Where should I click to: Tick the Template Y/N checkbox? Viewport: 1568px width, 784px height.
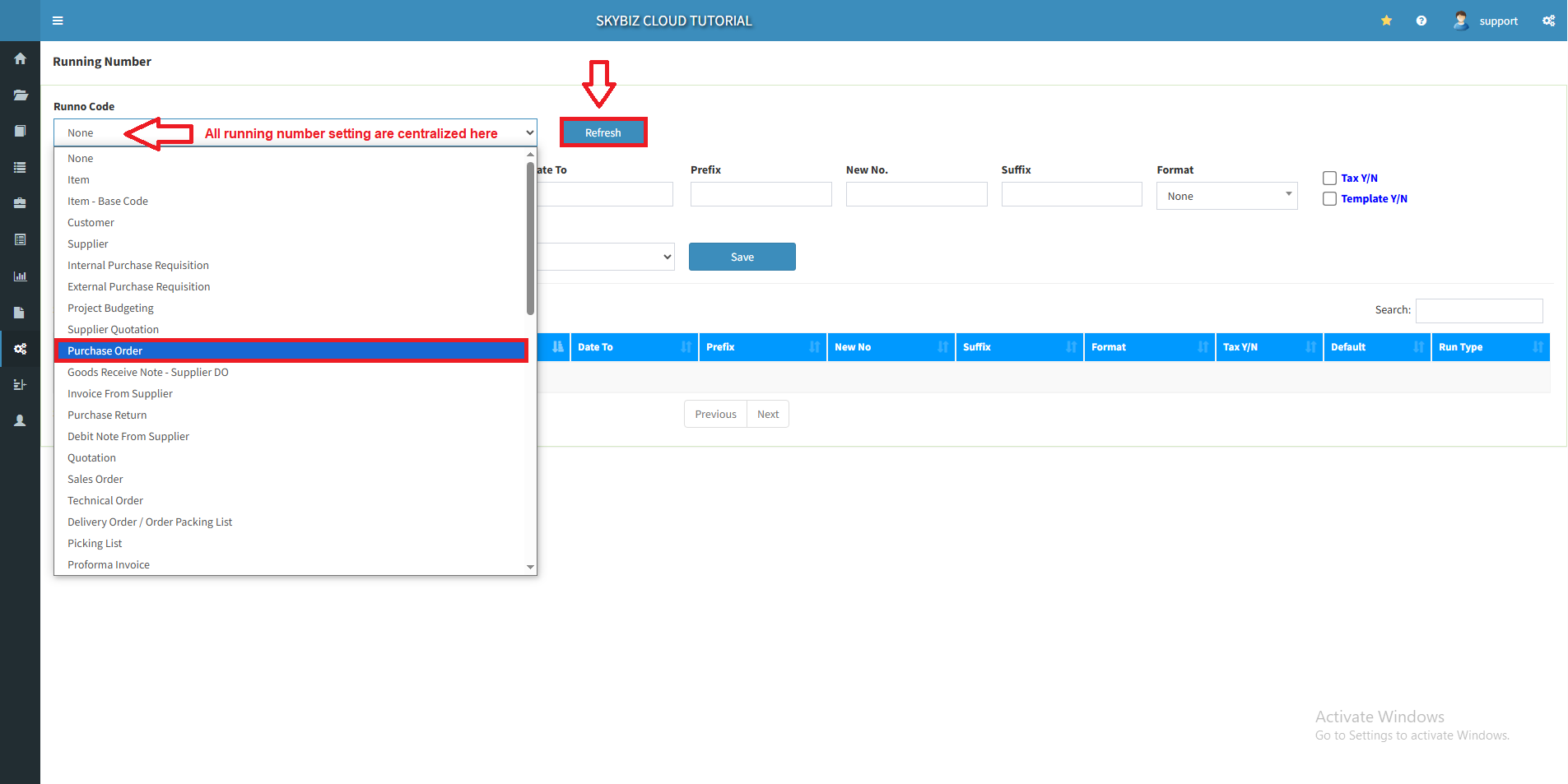click(1329, 199)
